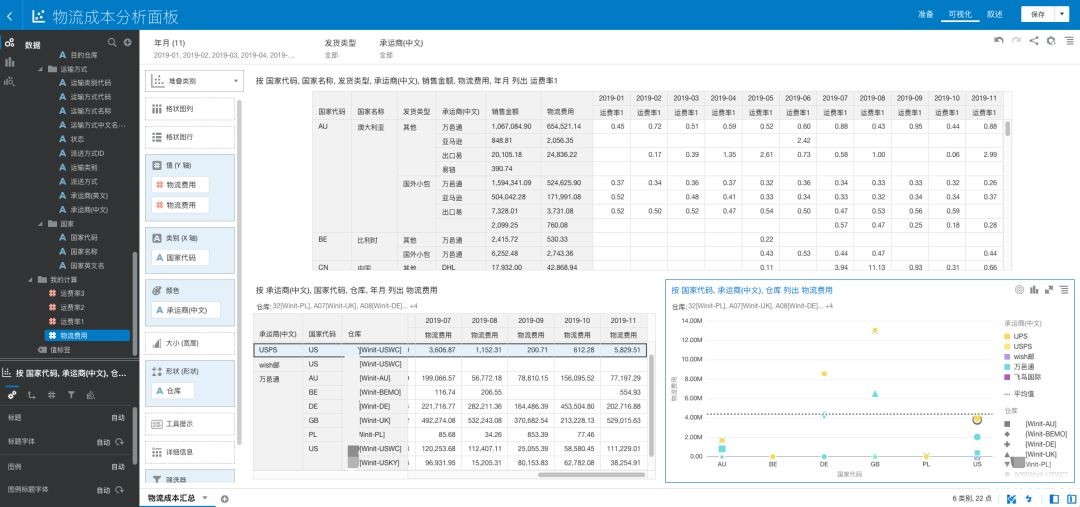Open the axis properties tab icon
Screen dimensions: 1080x507
(30, 395)
